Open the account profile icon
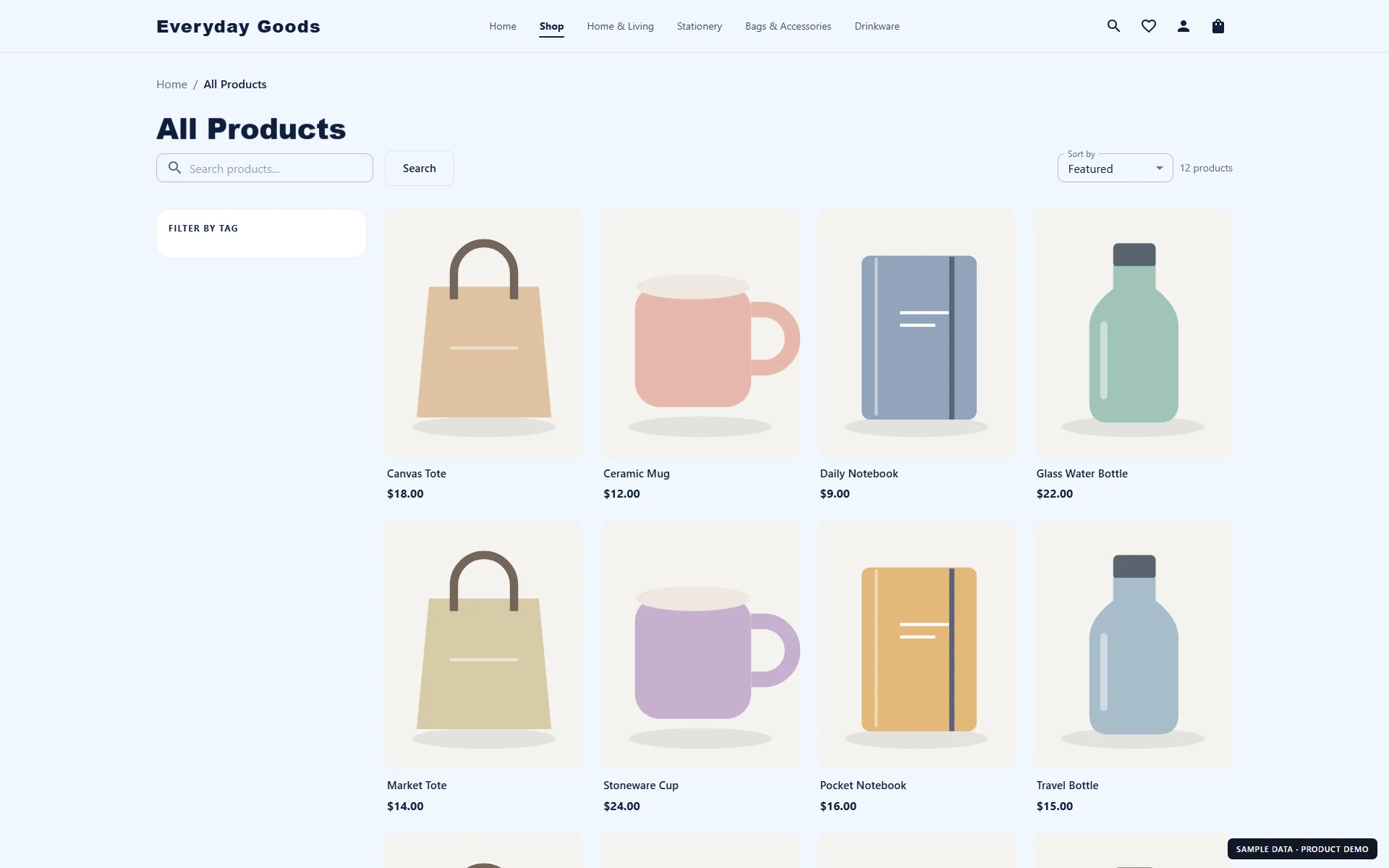Image resolution: width=1389 pixels, height=868 pixels. coord(1183,26)
